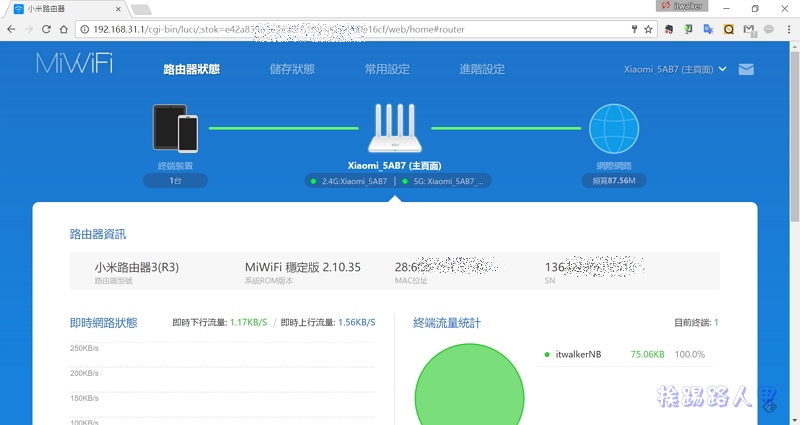The image size is (800, 425).
Task: Open the Gmail checker extension icon
Action: pos(749,30)
